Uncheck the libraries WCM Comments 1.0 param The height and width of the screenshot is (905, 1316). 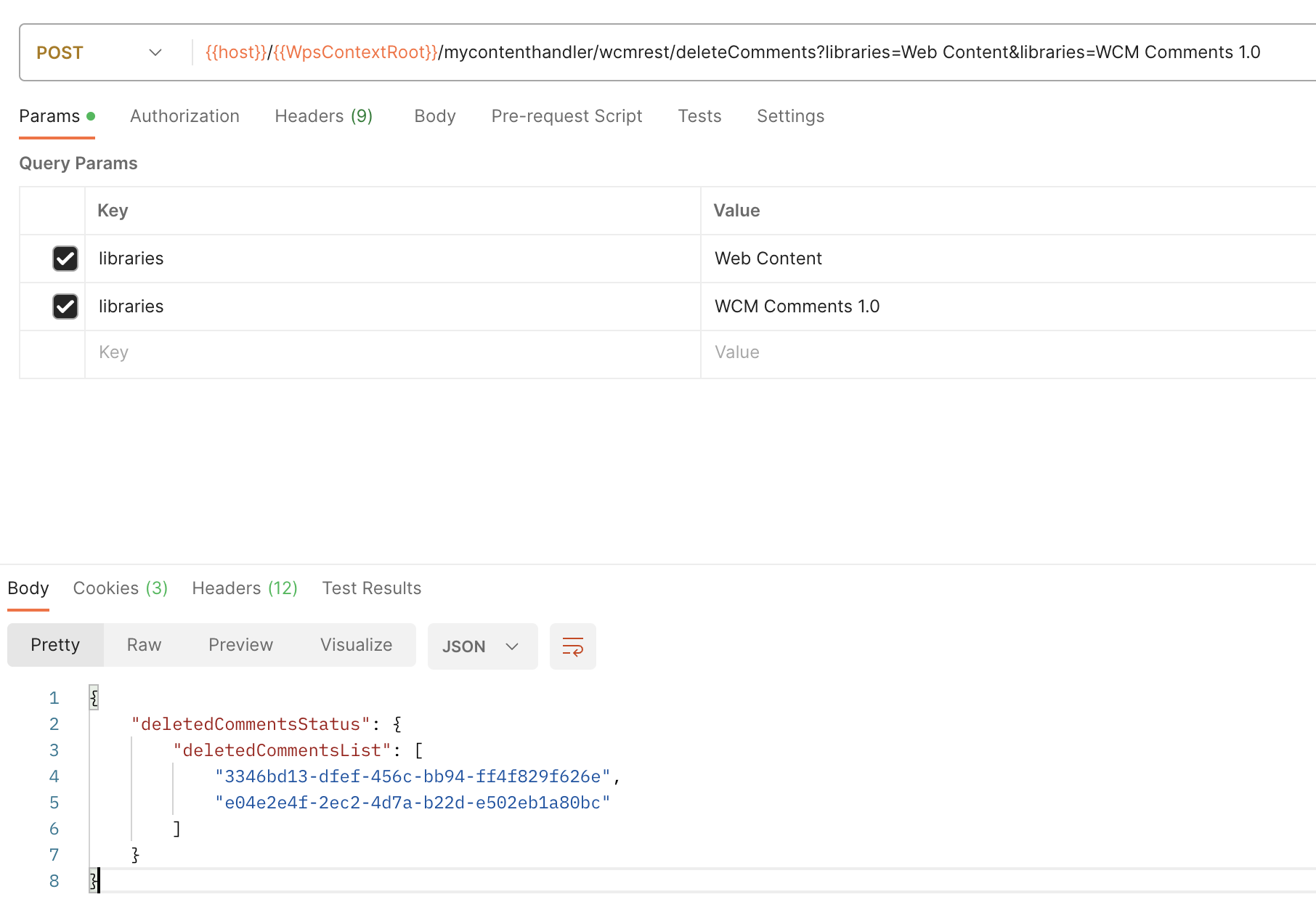click(x=65, y=306)
